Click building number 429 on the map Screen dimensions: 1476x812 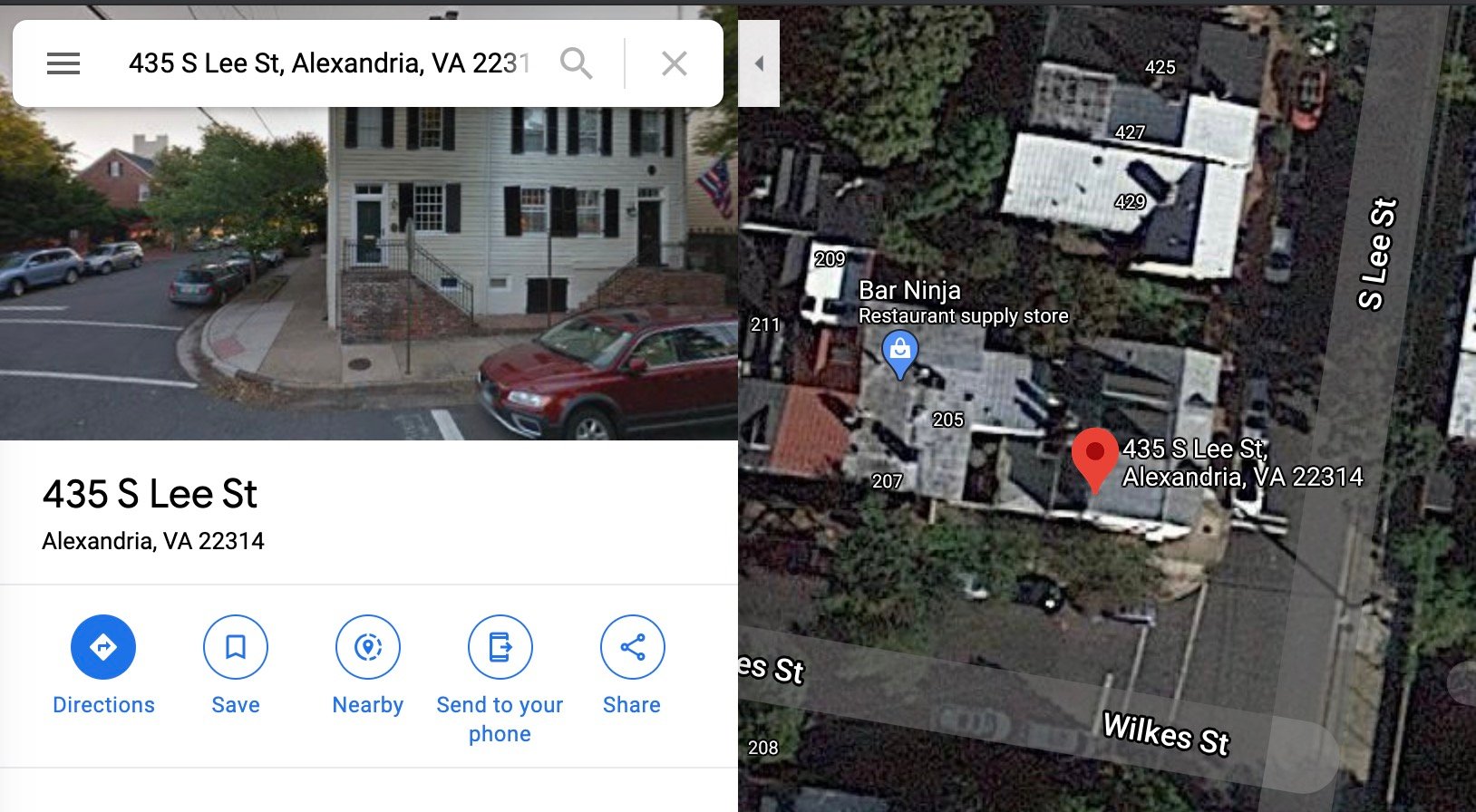pos(1131,202)
